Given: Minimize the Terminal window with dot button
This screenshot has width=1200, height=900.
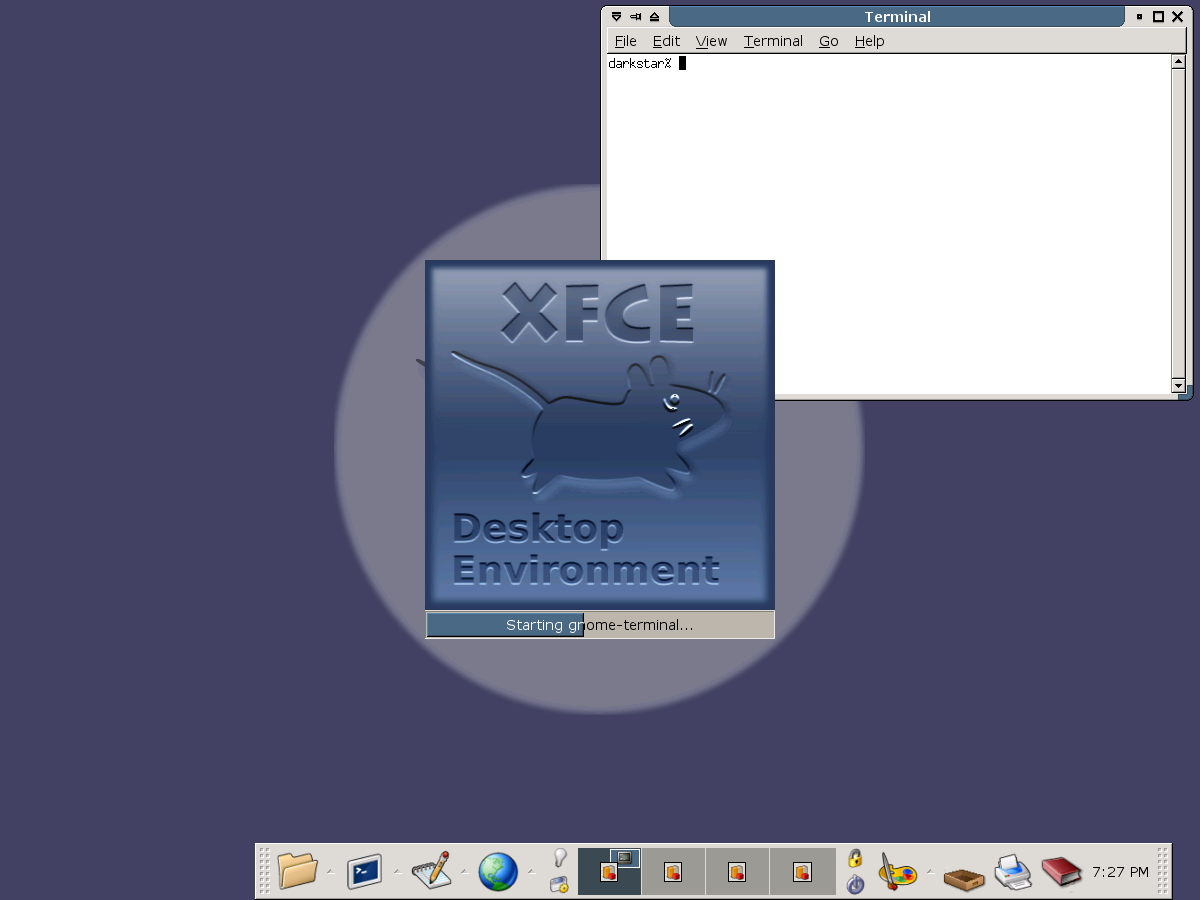Looking at the screenshot, I should [x=1139, y=16].
